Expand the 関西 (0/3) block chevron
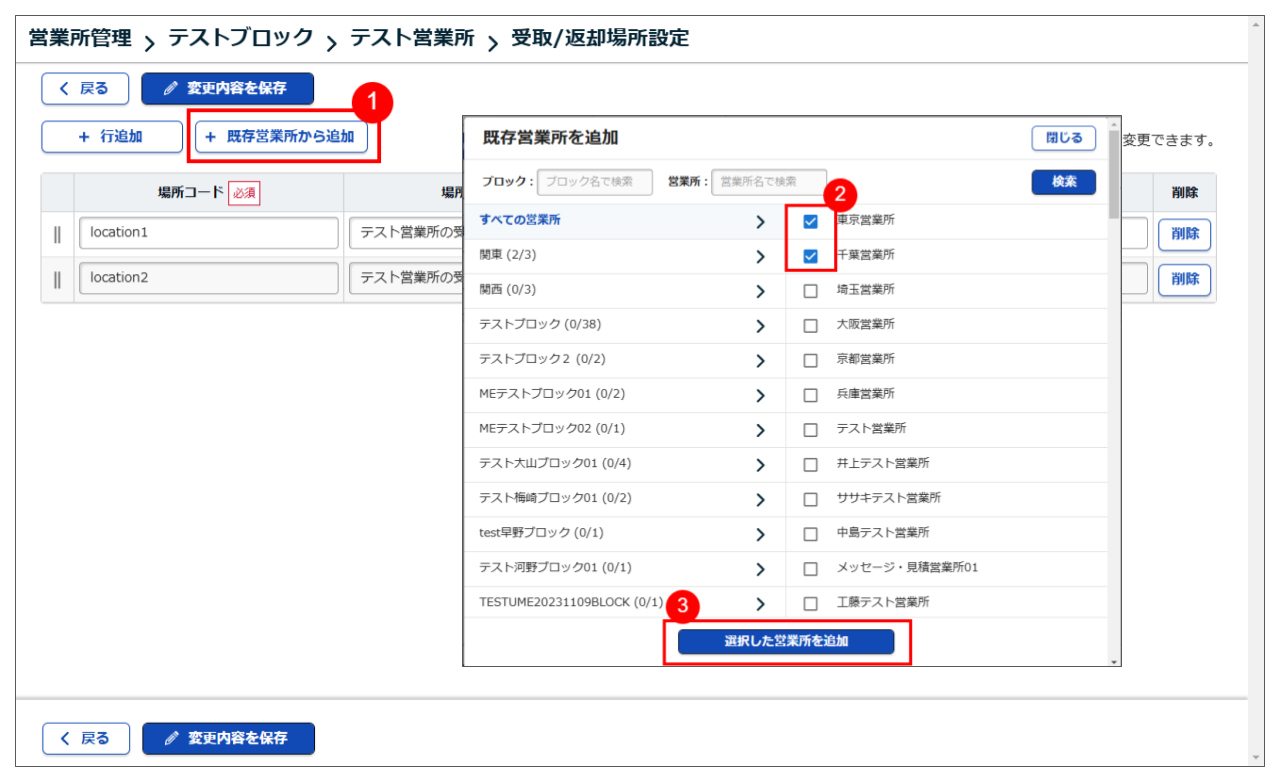The width and height of the screenshot is (1280, 781). pyautogui.click(x=760, y=292)
